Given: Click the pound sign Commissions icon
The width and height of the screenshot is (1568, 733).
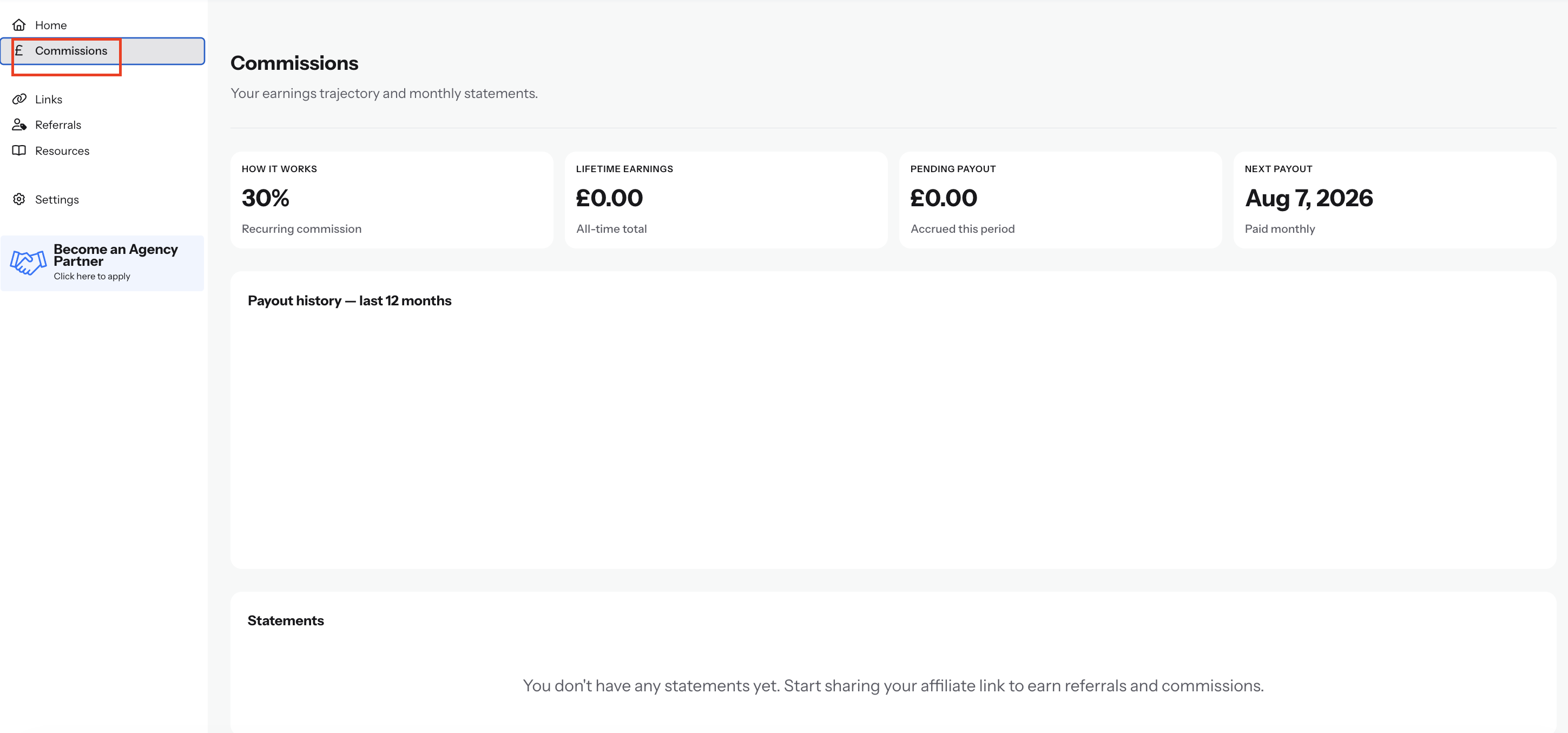Looking at the screenshot, I should coord(19,50).
